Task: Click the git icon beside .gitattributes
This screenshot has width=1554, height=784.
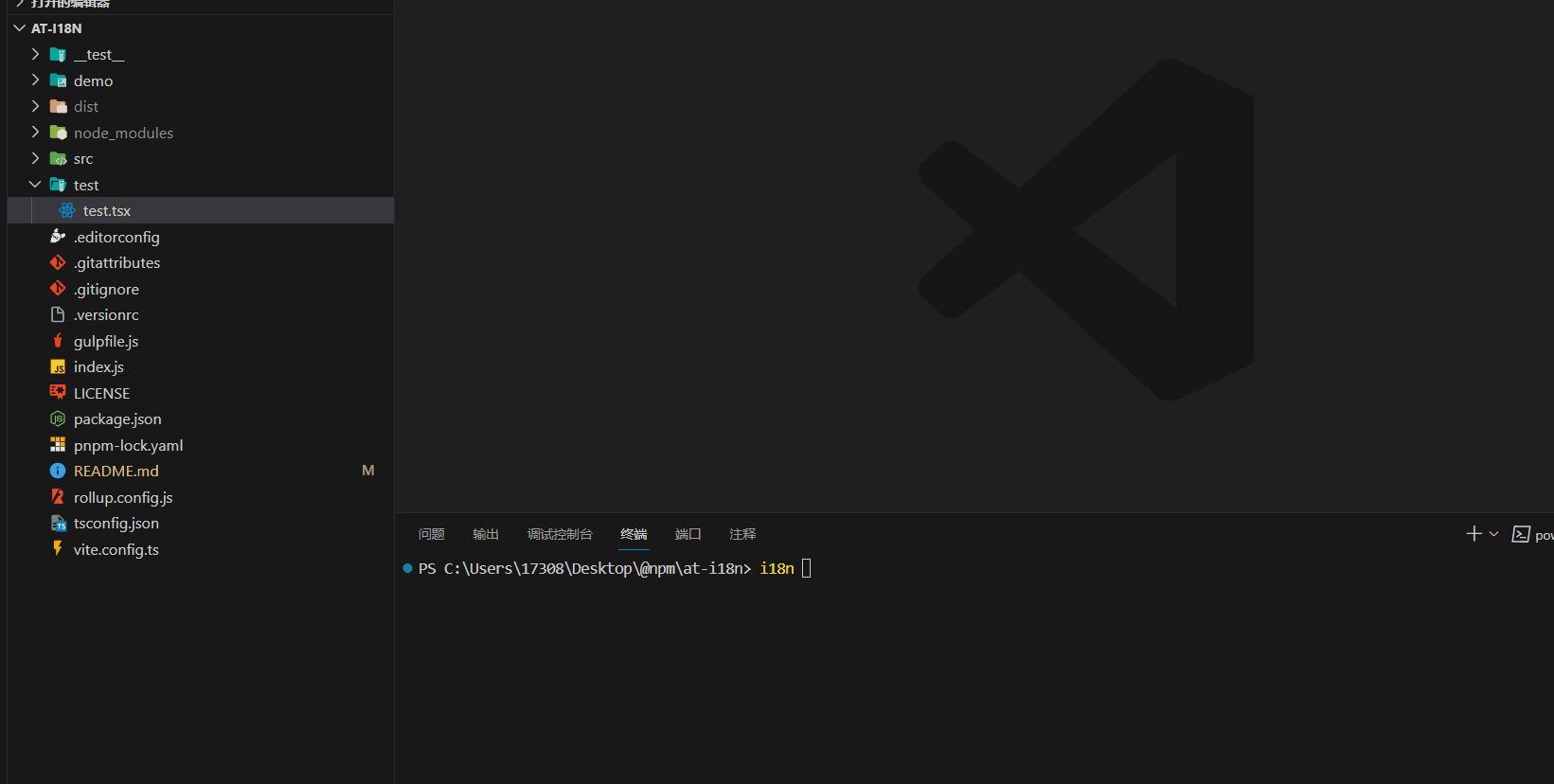Action: click(58, 262)
